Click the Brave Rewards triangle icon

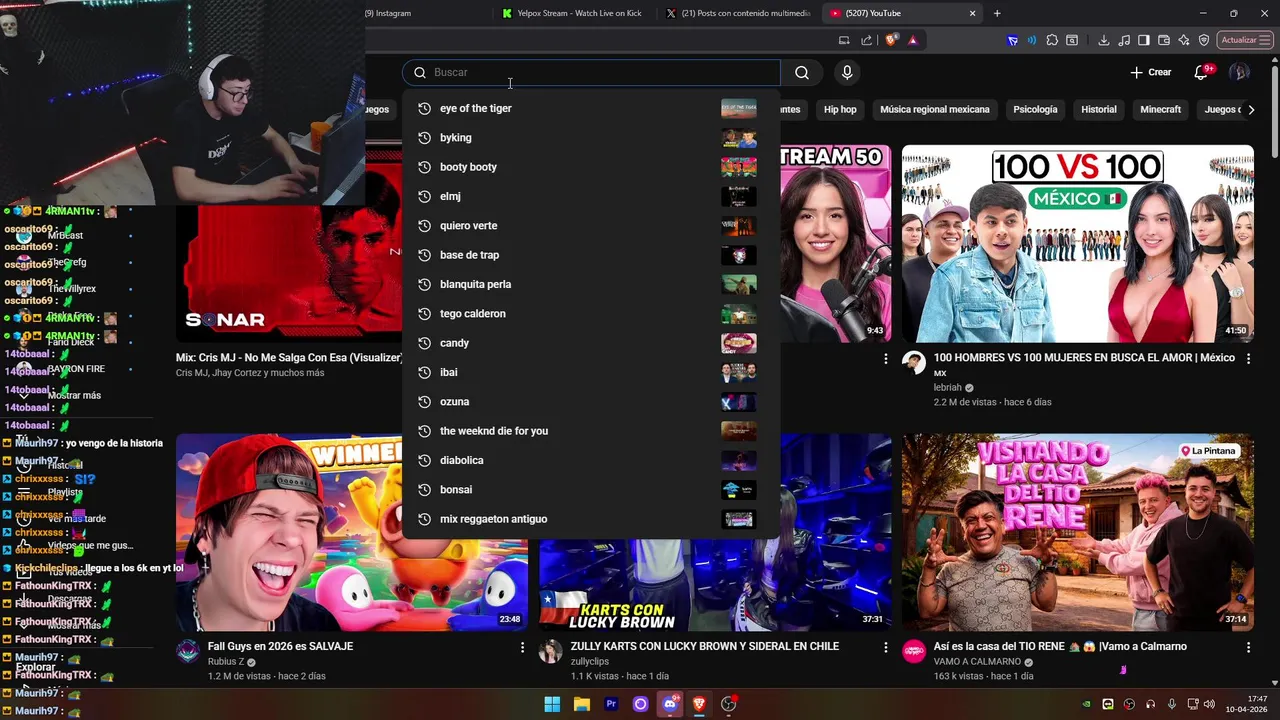[x=912, y=40]
